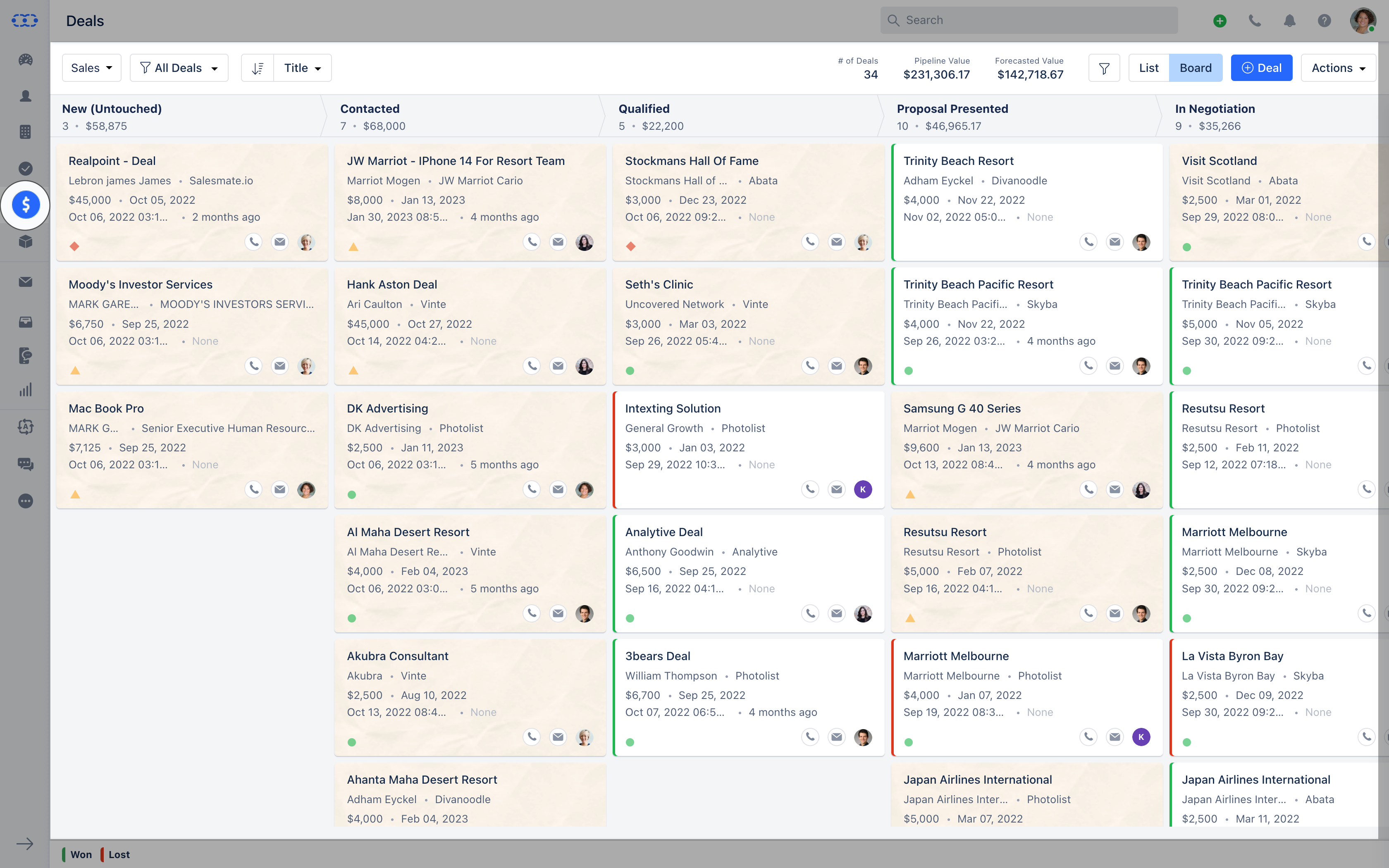Screen dimensions: 1389x868
Task: Open the La Vista Byron Bay deal
Action: pyautogui.click(x=1232, y=656)
